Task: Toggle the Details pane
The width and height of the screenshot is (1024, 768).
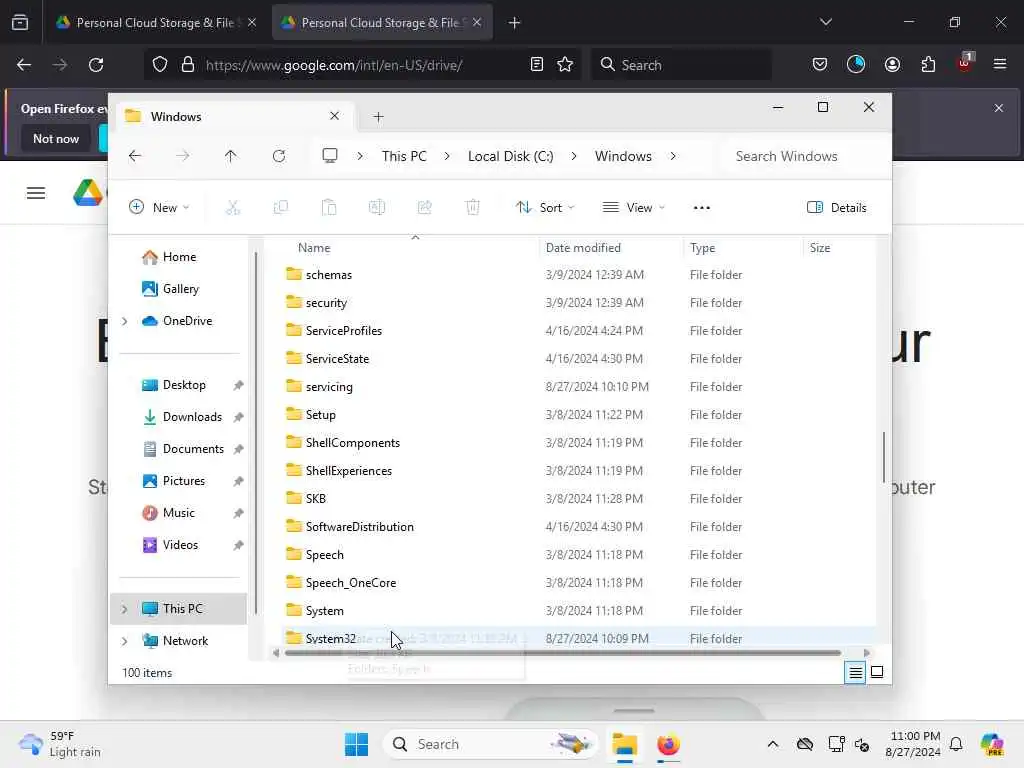Action: (x=837, y=208)
